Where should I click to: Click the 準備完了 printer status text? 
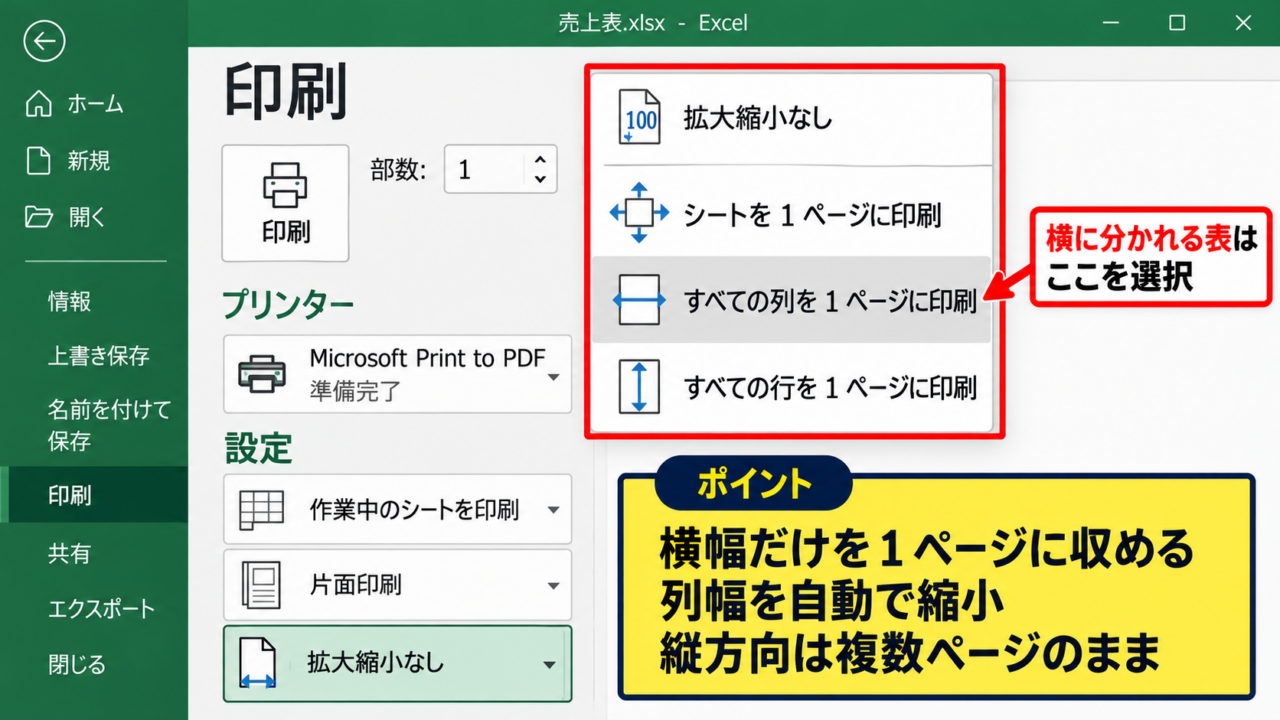[355, 392]
